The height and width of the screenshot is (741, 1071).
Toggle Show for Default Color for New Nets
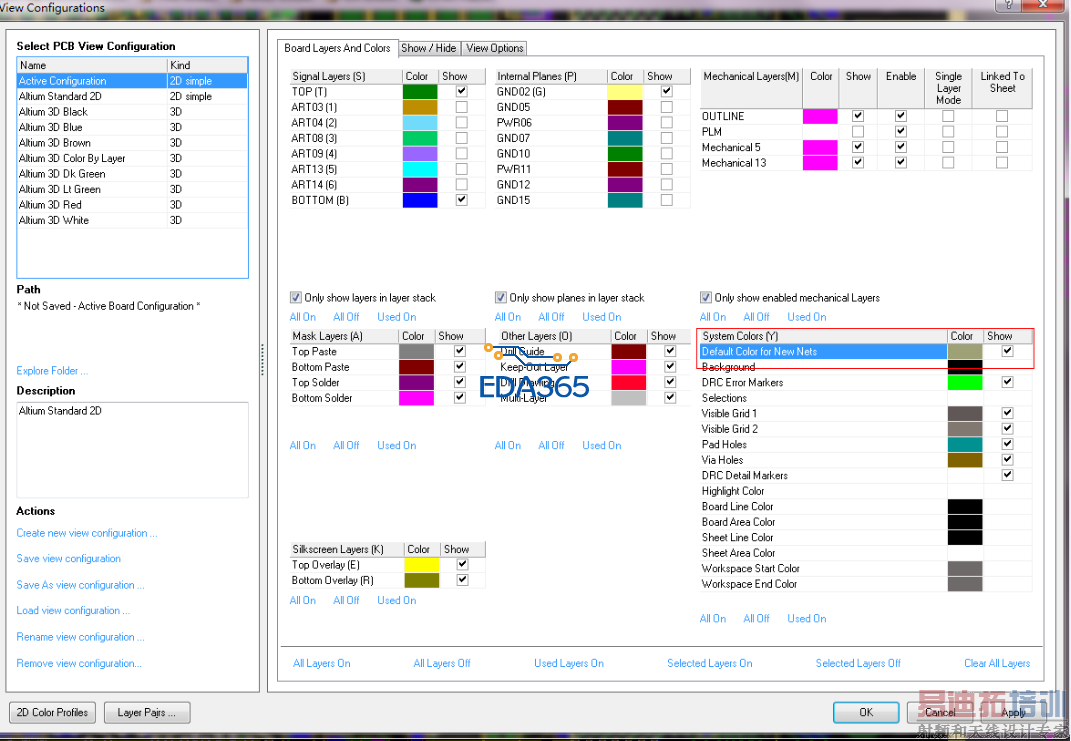tap(1007, 351)
